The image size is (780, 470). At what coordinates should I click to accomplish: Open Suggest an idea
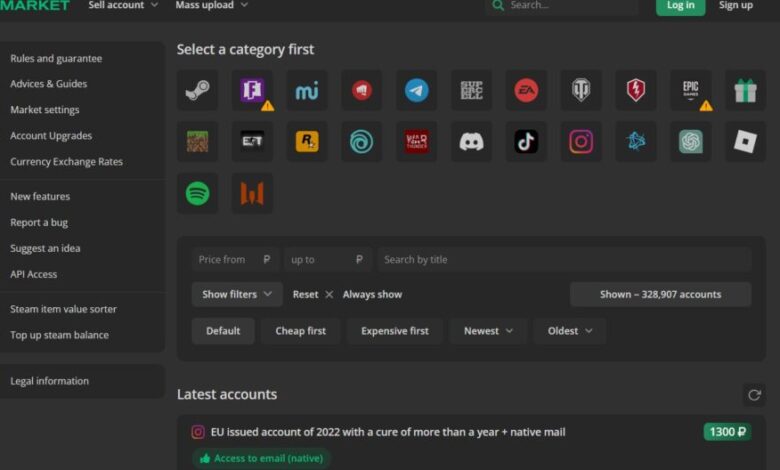(x=45, y=248)
